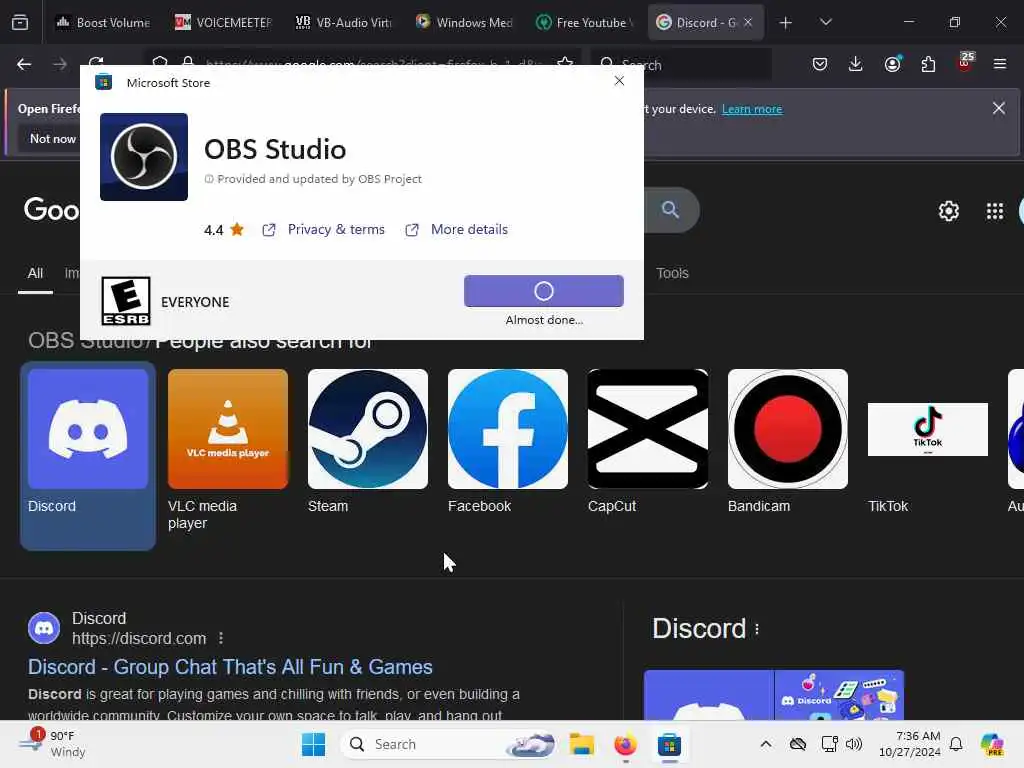Open the clock showing 7:36 AM
The image size is (1024, 768).
click(909, 744)
